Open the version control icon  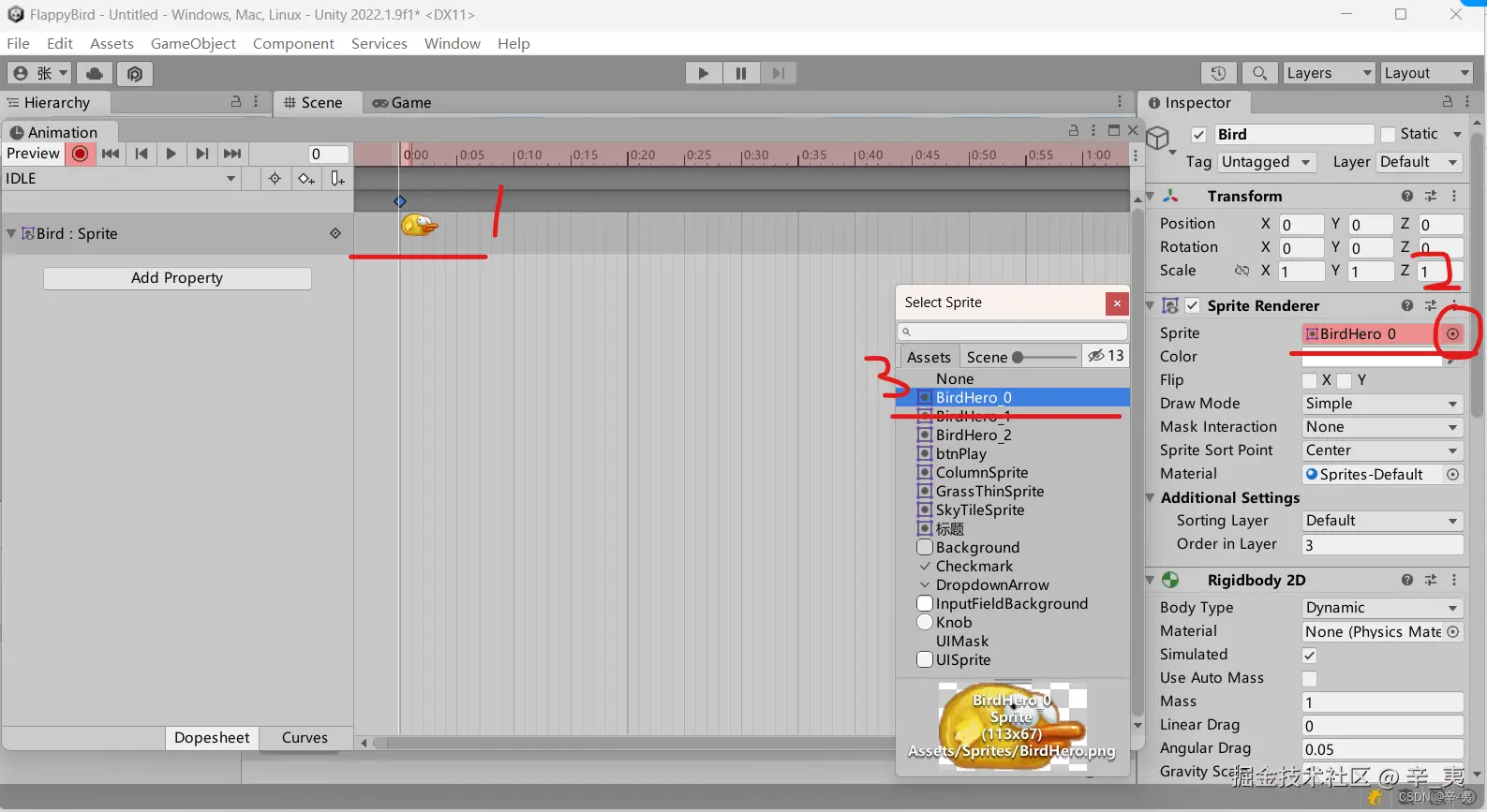135,73
